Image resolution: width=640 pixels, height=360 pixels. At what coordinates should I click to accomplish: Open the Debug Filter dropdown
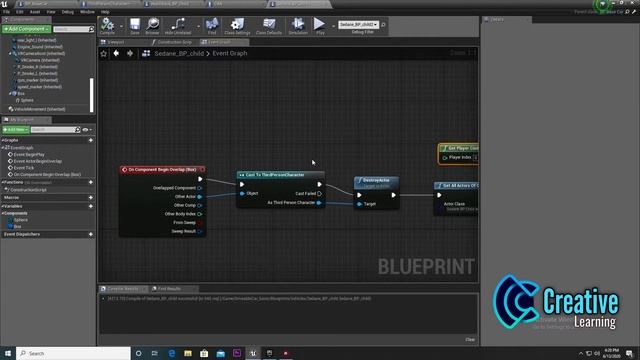[x=358, y=25]
